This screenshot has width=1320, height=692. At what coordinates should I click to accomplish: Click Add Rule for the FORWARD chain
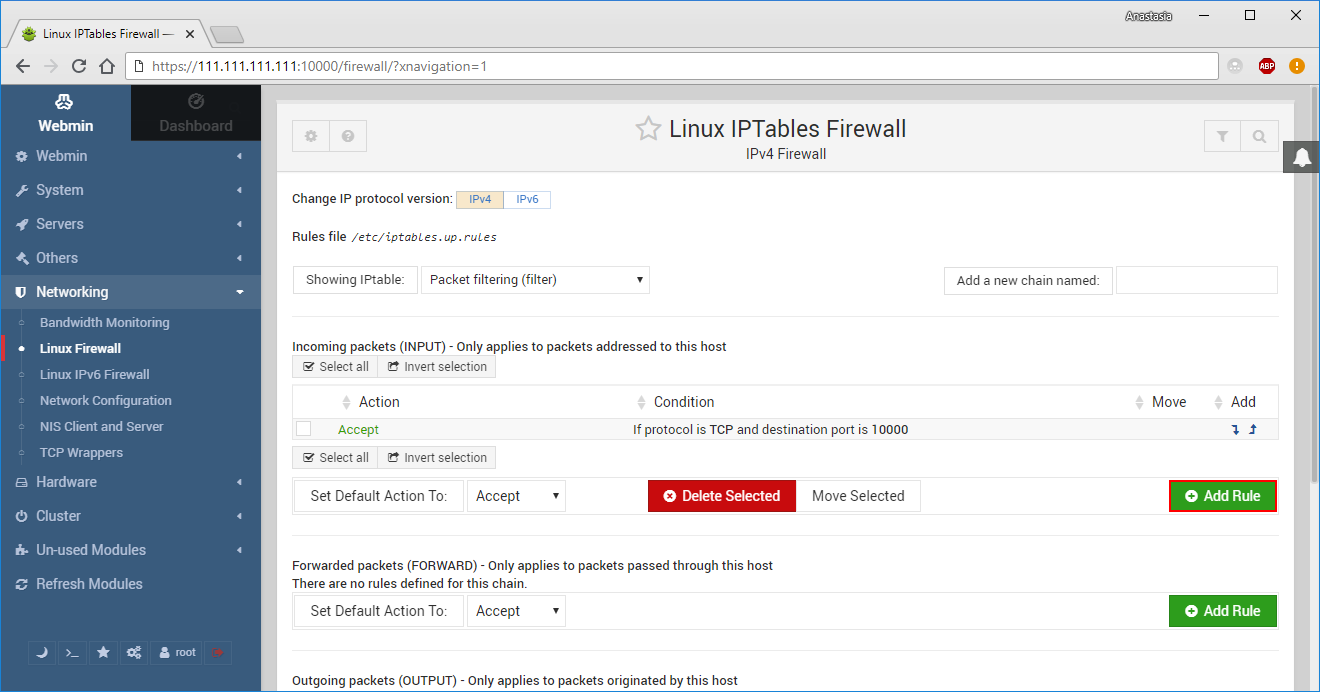coord(1222,611)
